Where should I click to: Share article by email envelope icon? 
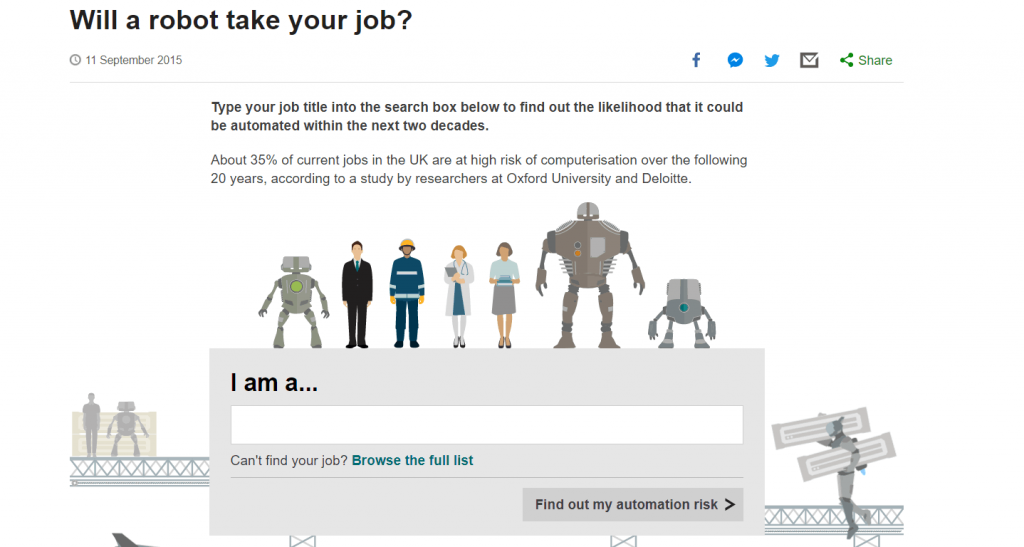(809, 60)
